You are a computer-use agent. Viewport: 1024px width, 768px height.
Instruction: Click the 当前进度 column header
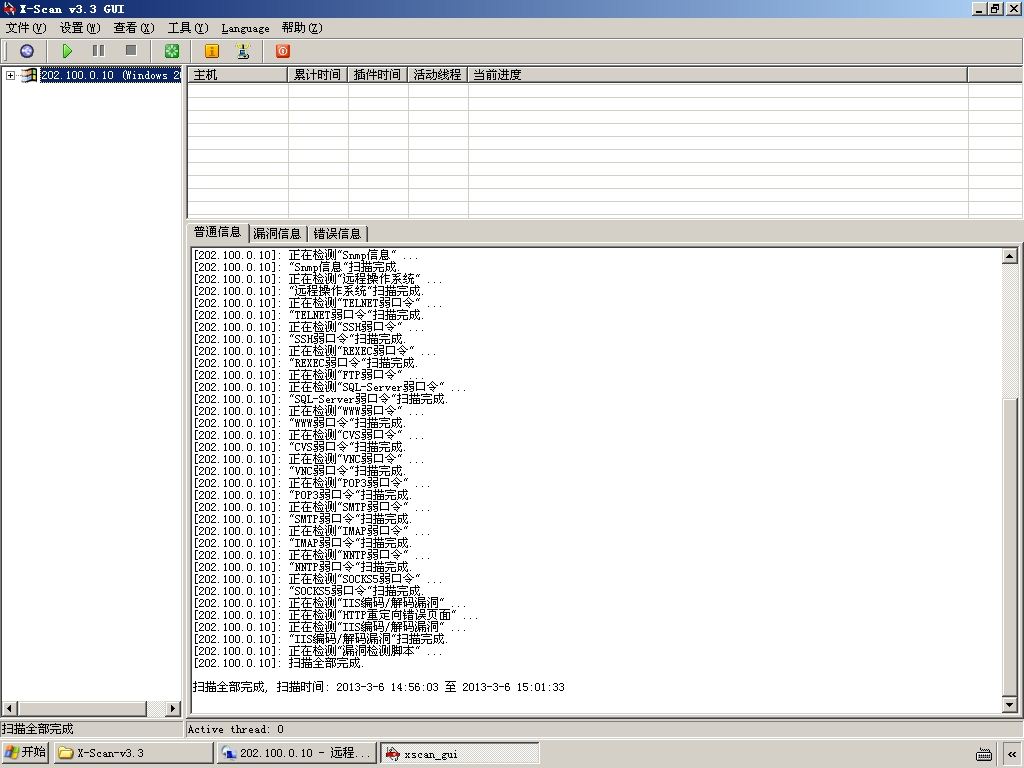coord(718,74)
